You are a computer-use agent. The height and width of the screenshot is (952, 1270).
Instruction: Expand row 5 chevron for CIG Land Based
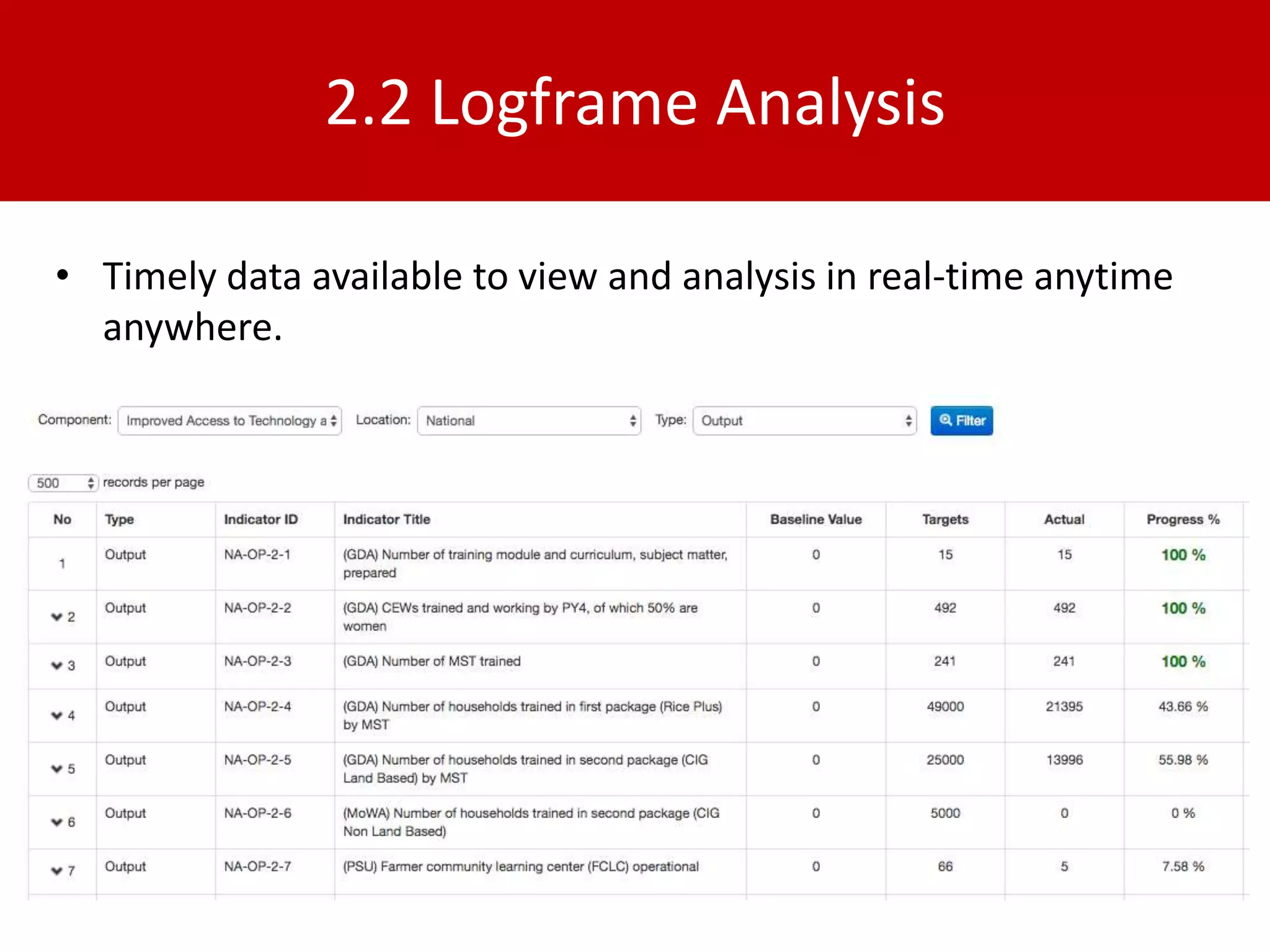click(57, 769)
